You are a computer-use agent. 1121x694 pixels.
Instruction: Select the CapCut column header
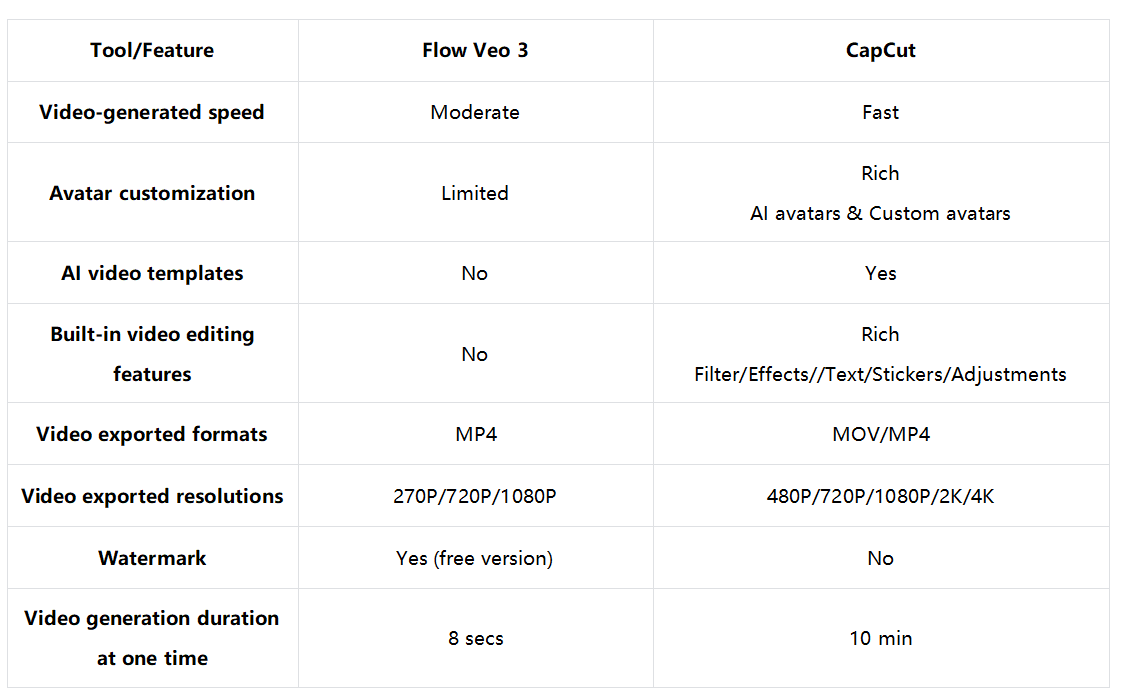point(881,51)
